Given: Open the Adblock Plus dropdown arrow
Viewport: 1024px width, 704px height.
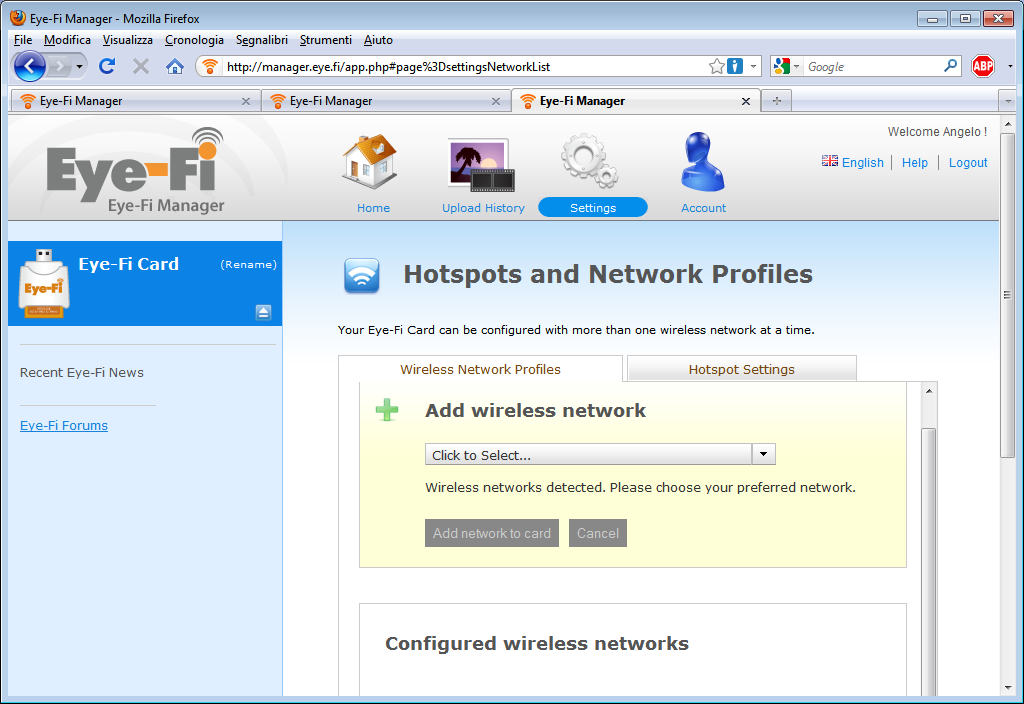Looking at the screenshot, I should pos(1010,66).
